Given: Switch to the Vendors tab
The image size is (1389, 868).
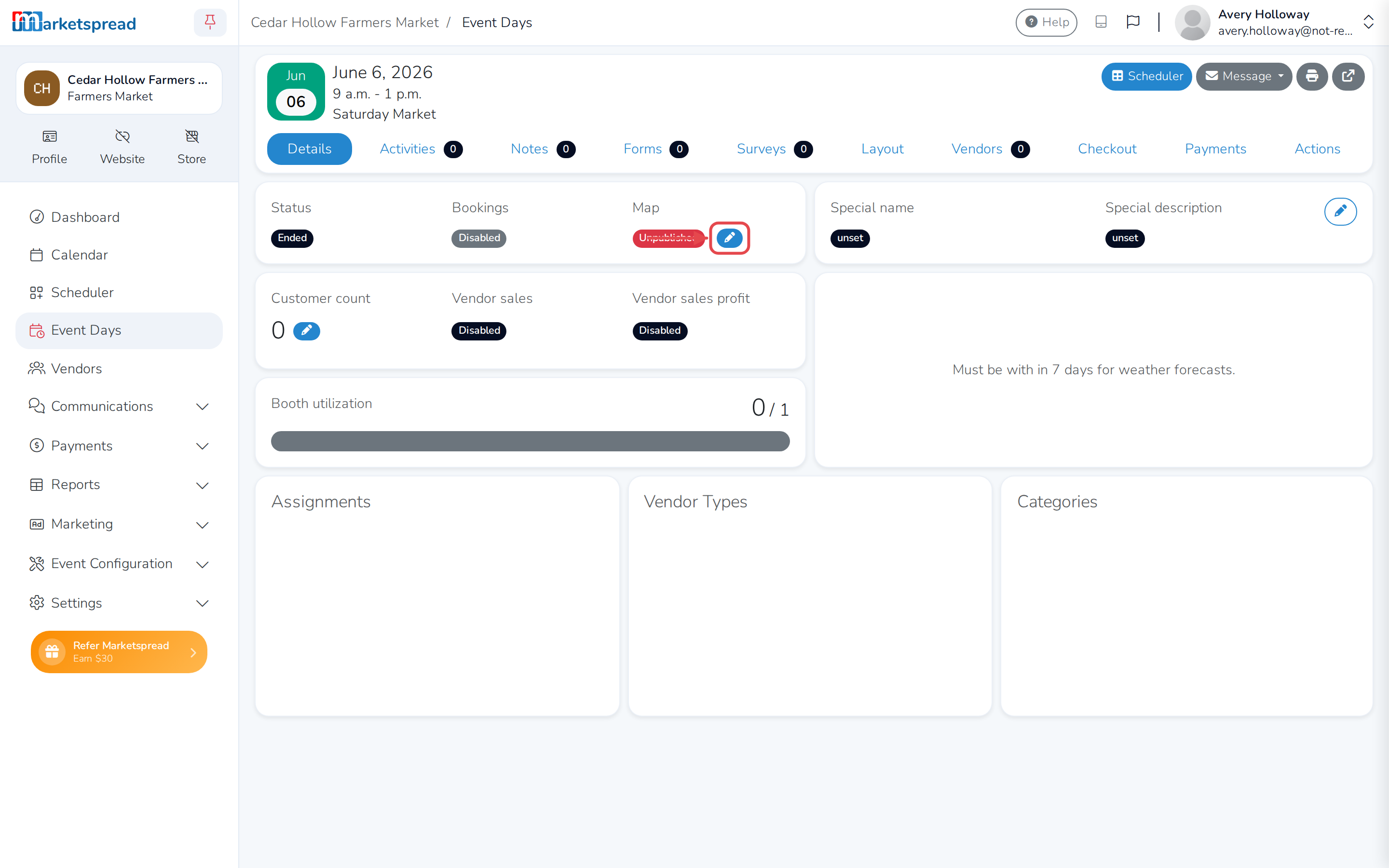Looking at the screenshot, I should tap(990, 149).
